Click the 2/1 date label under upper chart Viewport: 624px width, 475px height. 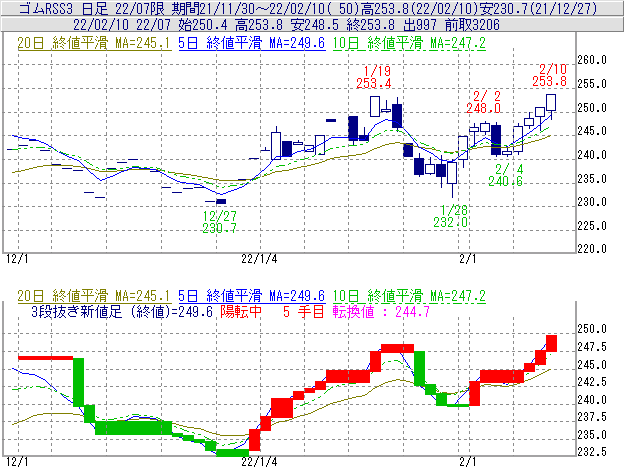[468, 259]
